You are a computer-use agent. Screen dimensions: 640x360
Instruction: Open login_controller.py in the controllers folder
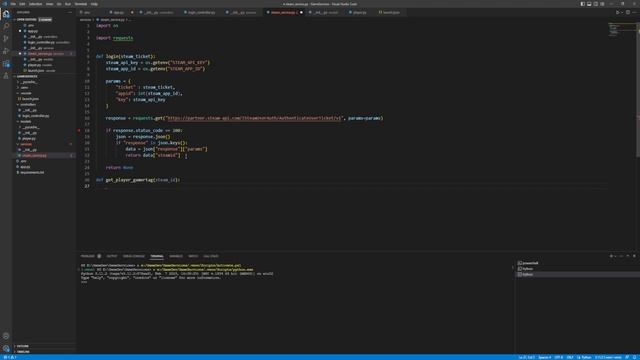[36, 116]
